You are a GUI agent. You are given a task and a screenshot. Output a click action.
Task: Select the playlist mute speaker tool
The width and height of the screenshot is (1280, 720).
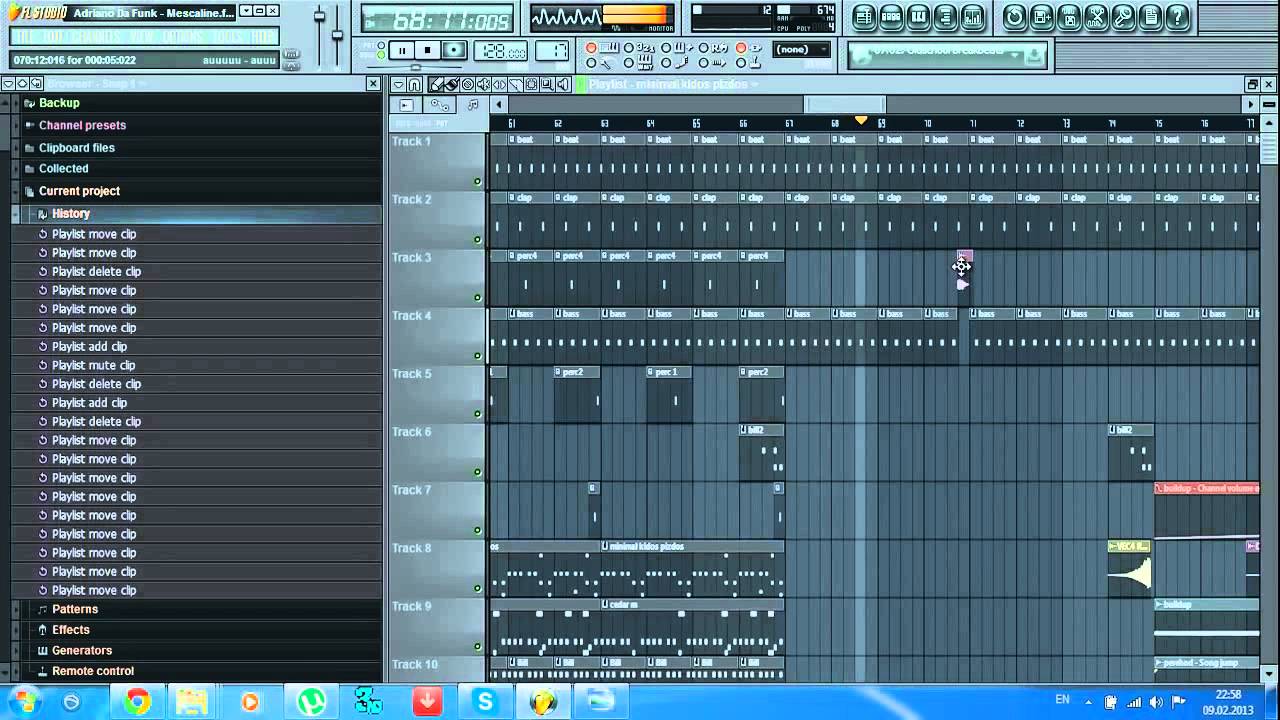(485, 85)
